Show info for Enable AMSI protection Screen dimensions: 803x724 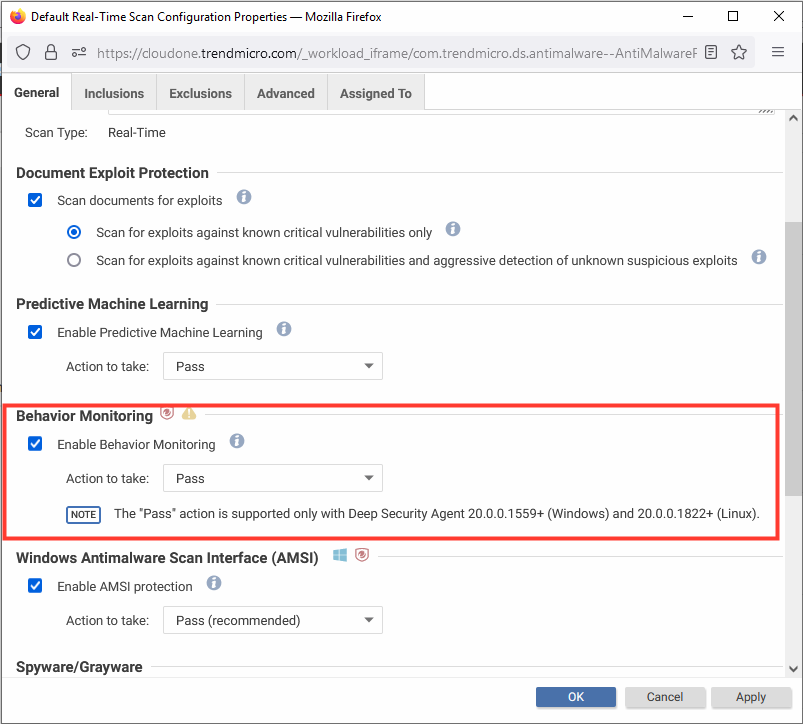click(214, 583)
